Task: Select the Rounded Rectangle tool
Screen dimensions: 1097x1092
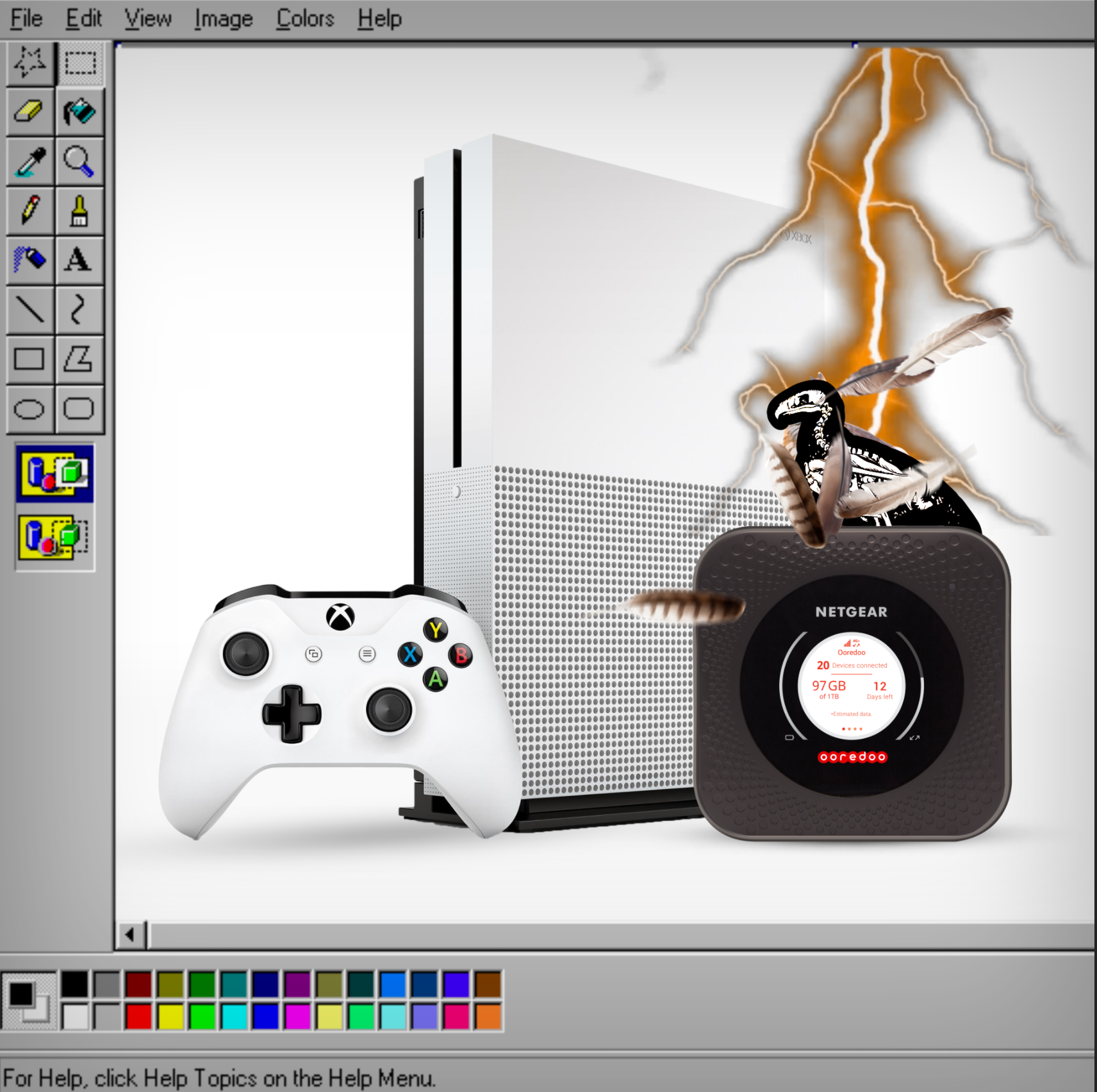Action: (80, 408)
